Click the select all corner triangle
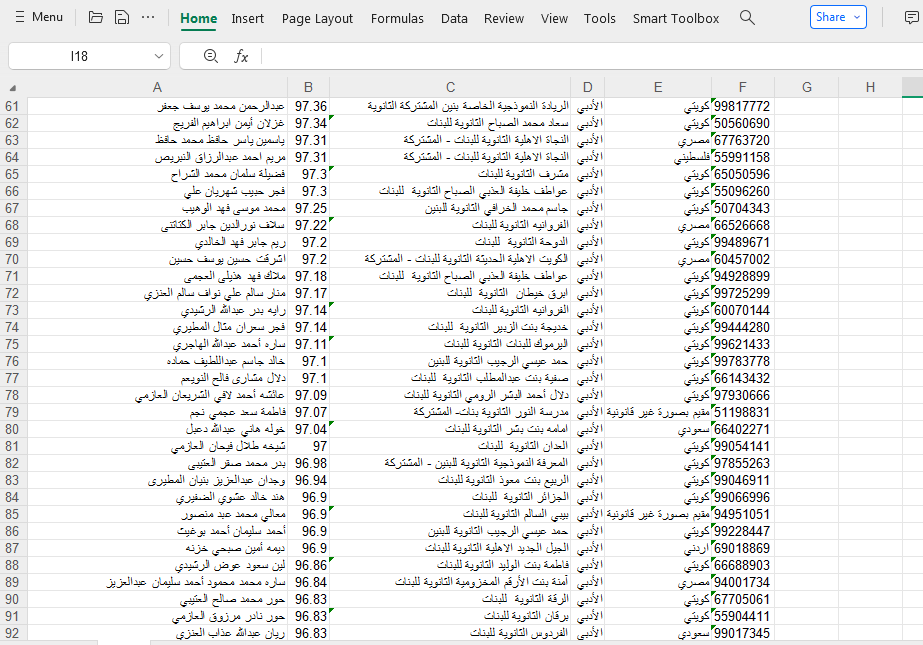This screenshot has width=923, height=645. (12, 88)
